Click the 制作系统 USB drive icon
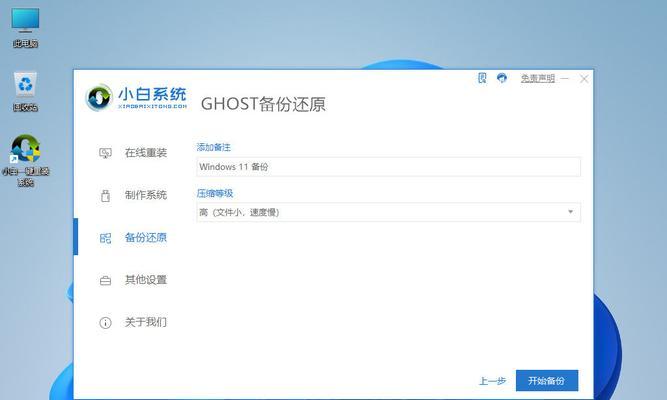667x400 pixels. tap(105, 195)
